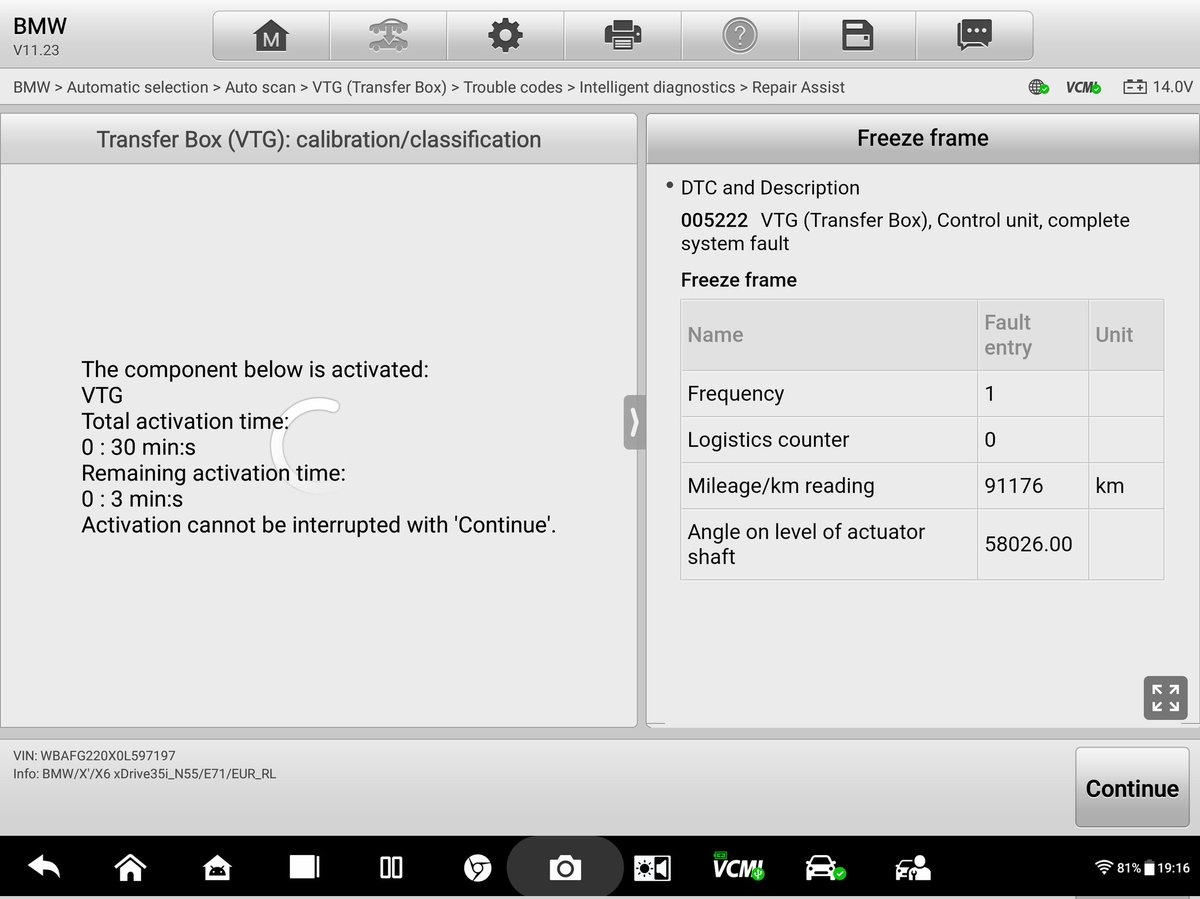Take a screenshot with the camera icon
1200x899 pixels.
[565, 868]
